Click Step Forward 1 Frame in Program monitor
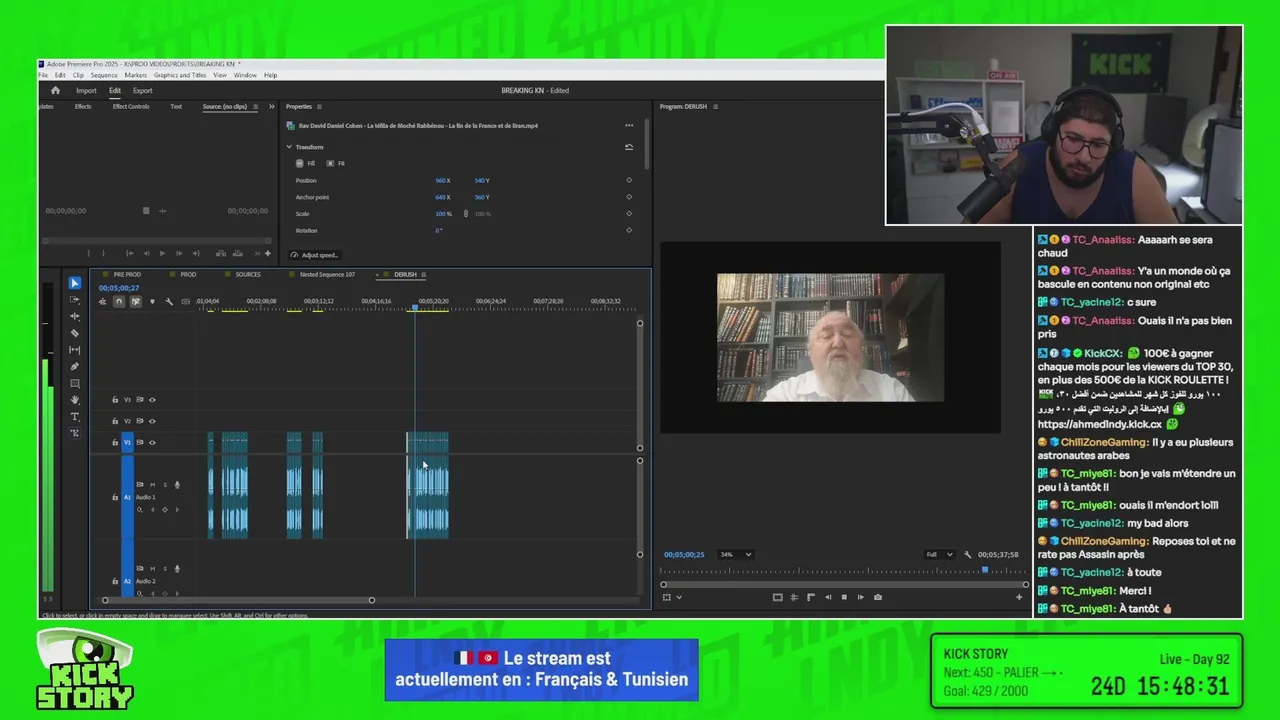 coord(860,597)
